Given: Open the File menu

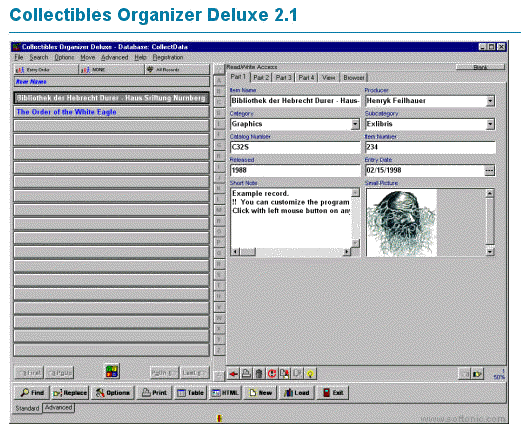Looking at the screenshot, I should pyautogui.click(x=19, y=57).
